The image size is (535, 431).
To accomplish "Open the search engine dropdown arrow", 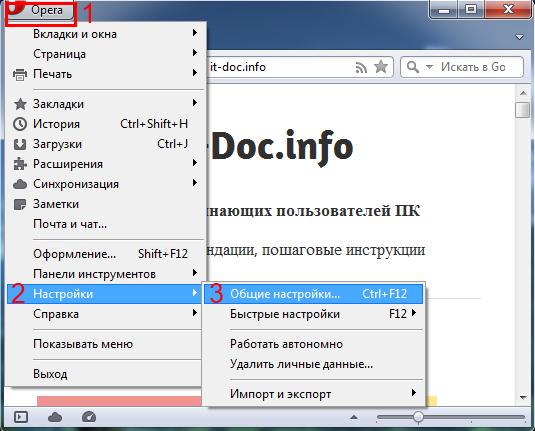I will [429, 67].
